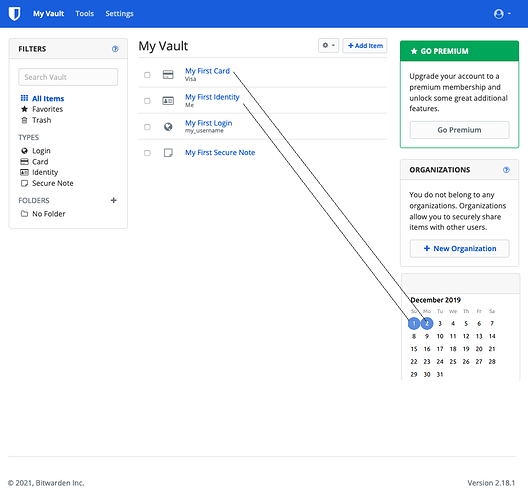Click the No Folder folder icon
The image size is (528, 500).
[x=24, y=214]
